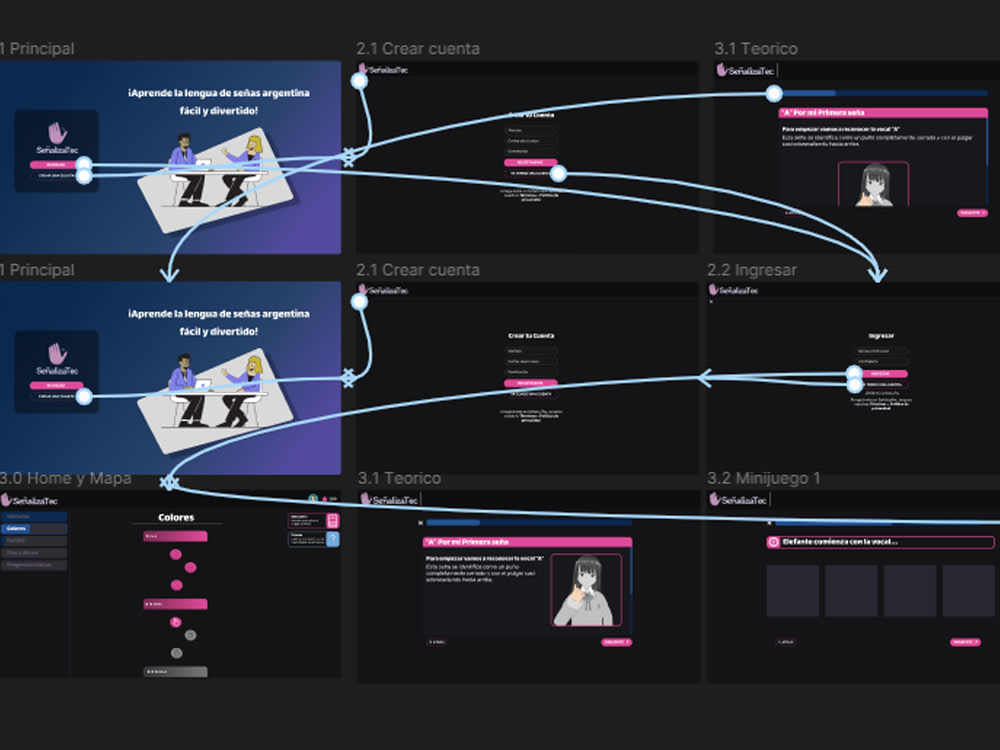1000x750 pixels.
Task: Select the "3.2 Minijuego 1" frame label
Action: click(x=763, y=478)
